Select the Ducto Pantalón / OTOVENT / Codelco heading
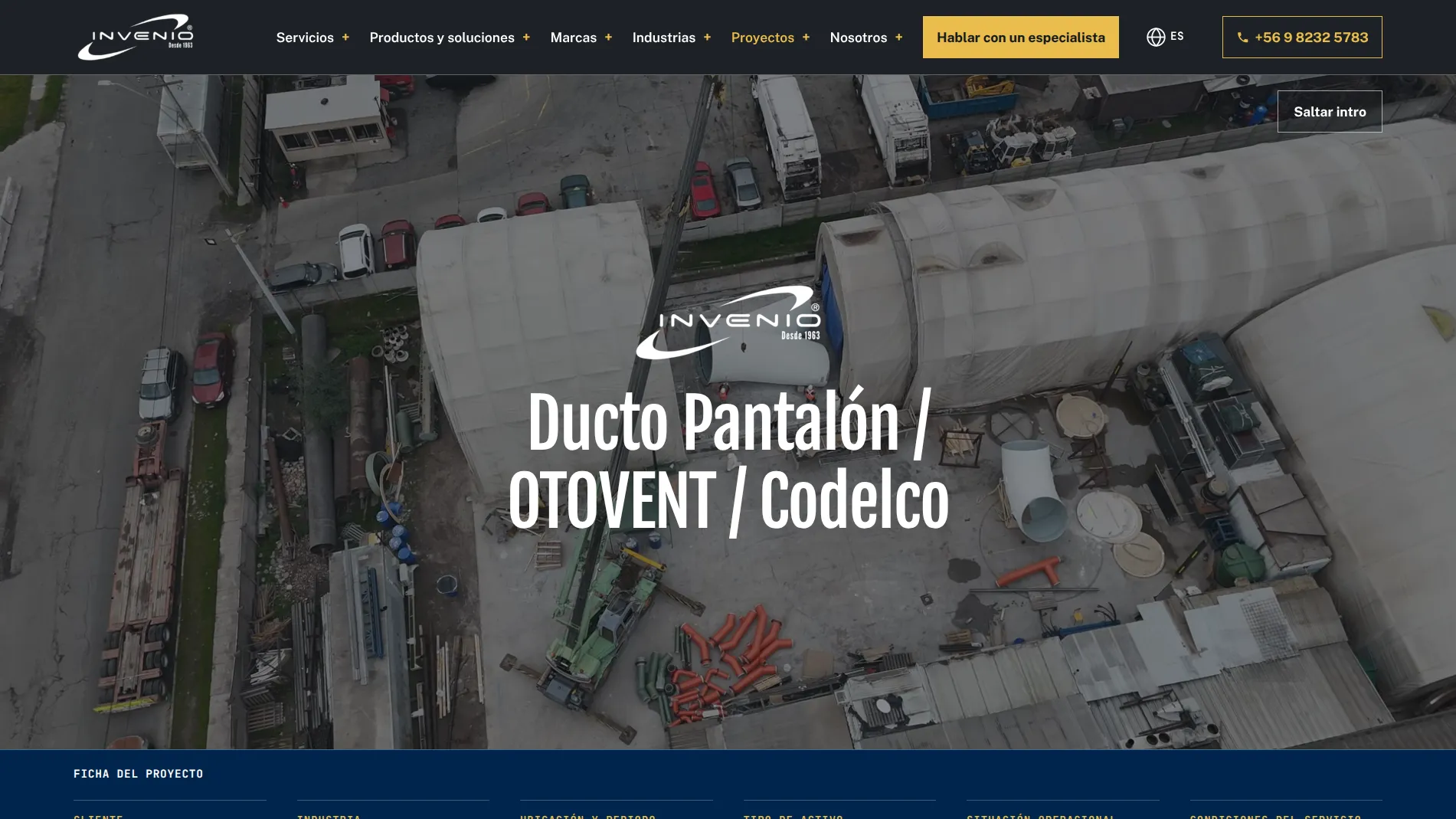 pyautogui.click(x=728, y=461)
